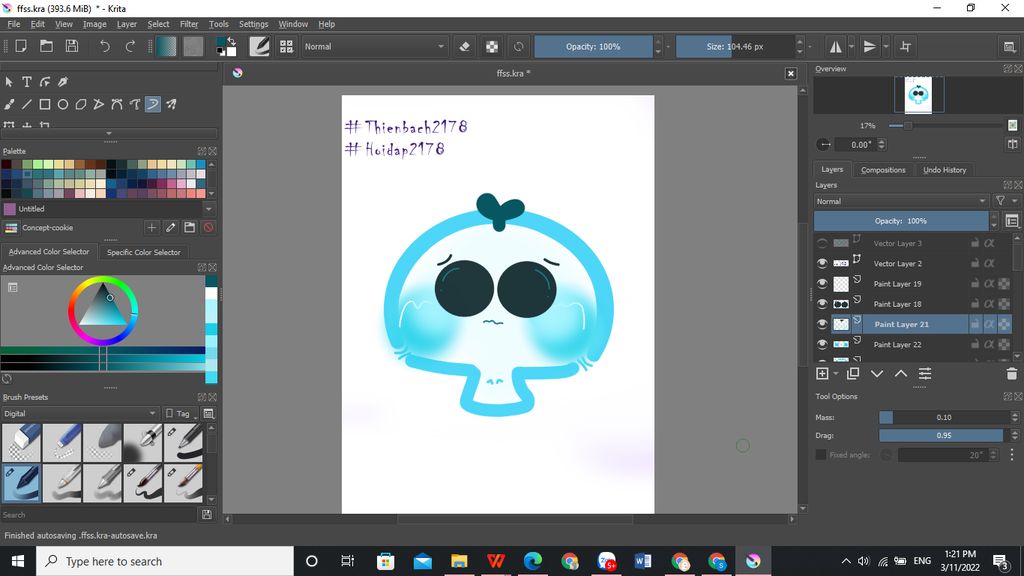Add a color to the palette
1024x576 pixels.
[x=152, y=227]
